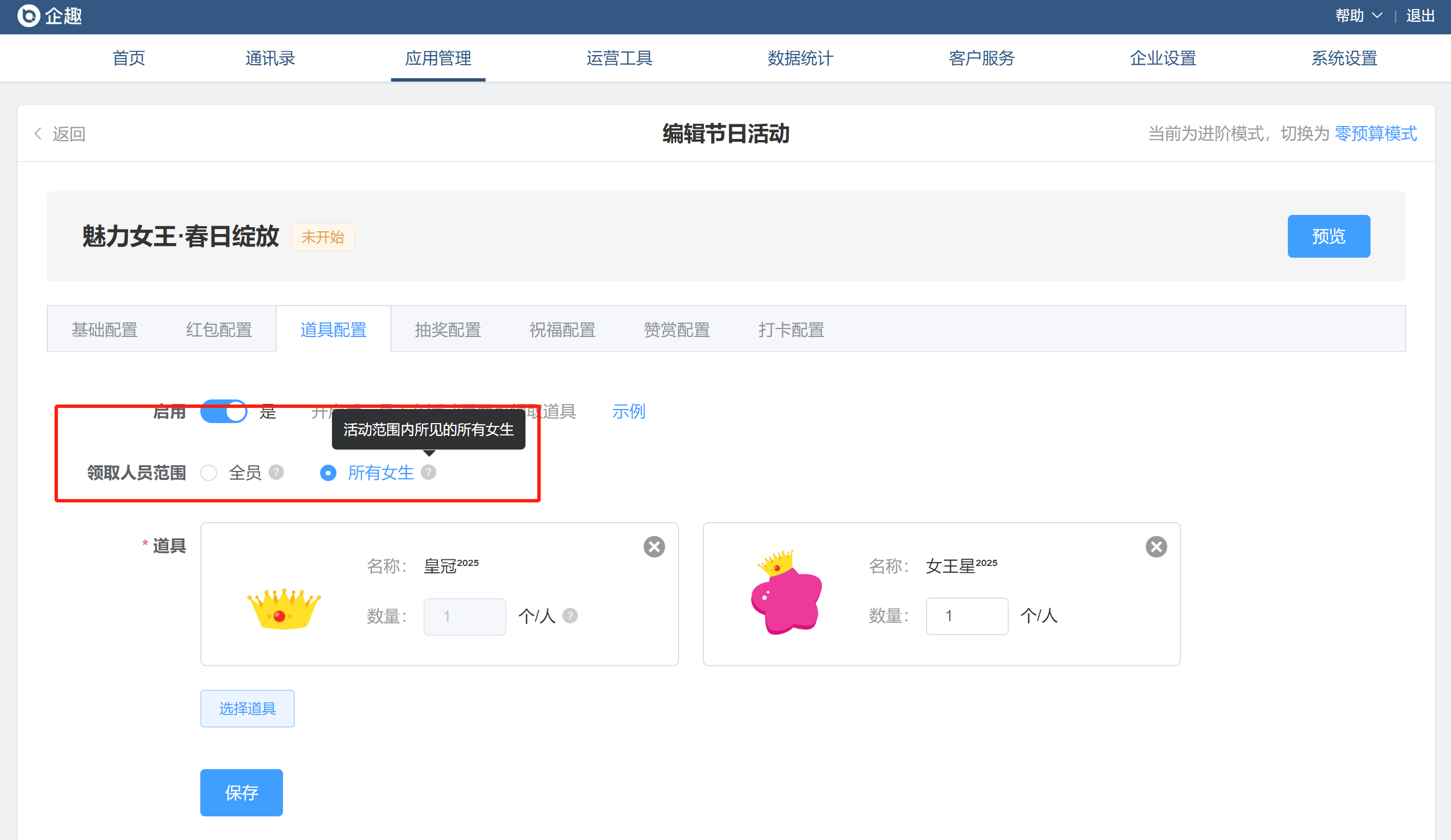Switch to the 抽奖配置 tab
The image size is (1451, 840).
tap(447, 330)
